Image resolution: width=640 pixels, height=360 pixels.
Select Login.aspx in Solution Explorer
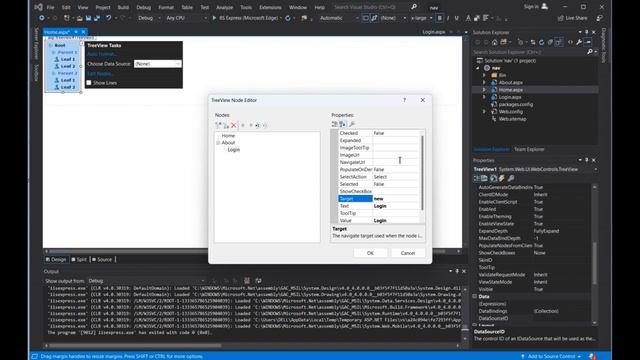pyautogui.click(x=510, y=97)
